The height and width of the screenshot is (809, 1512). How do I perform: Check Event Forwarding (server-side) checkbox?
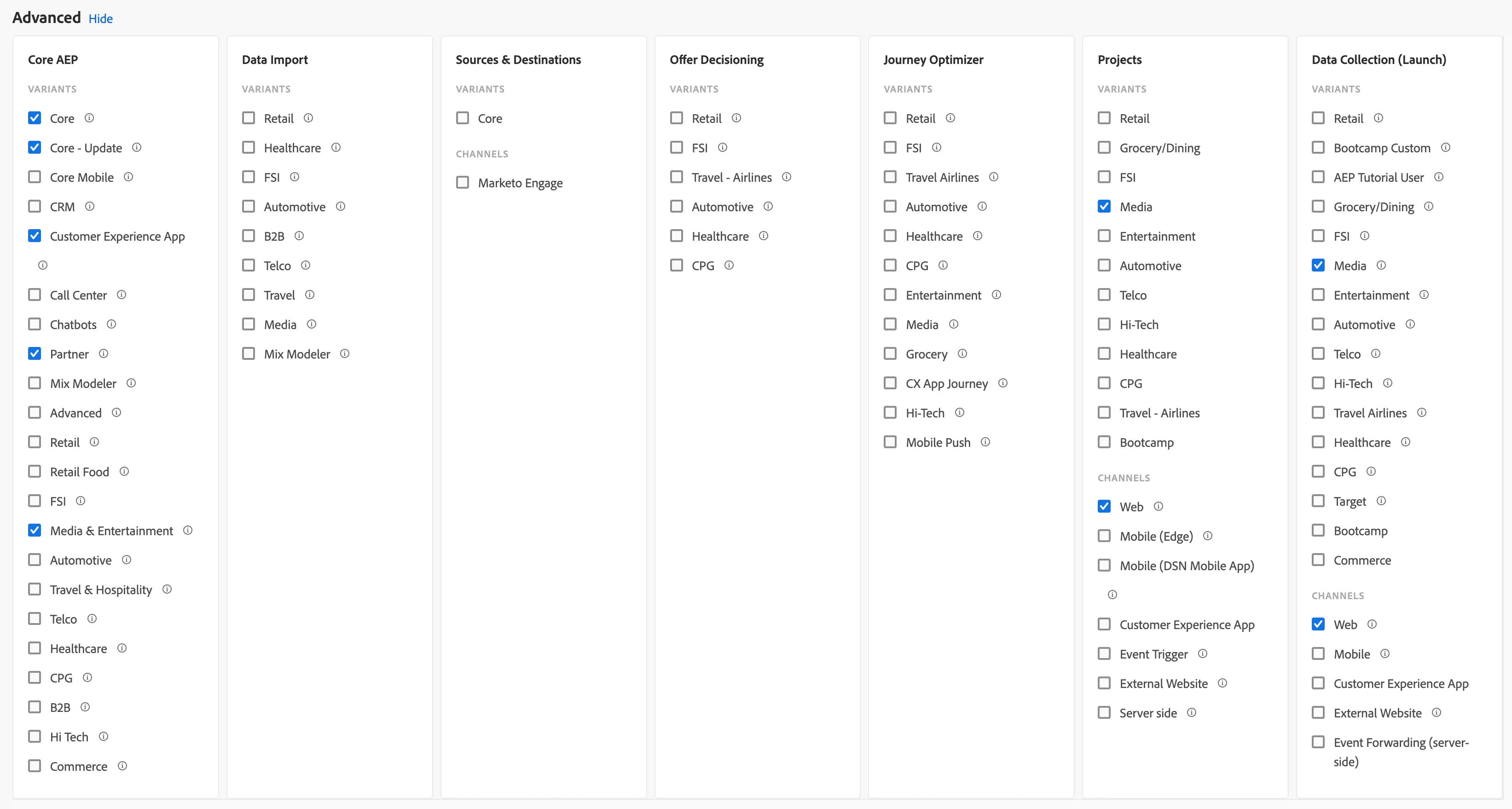(x=1318, y=742)
